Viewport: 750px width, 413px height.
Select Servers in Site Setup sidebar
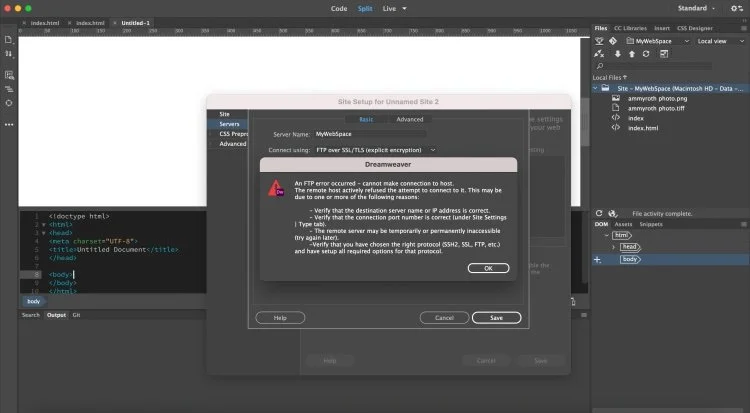click(x=229, y=124)
